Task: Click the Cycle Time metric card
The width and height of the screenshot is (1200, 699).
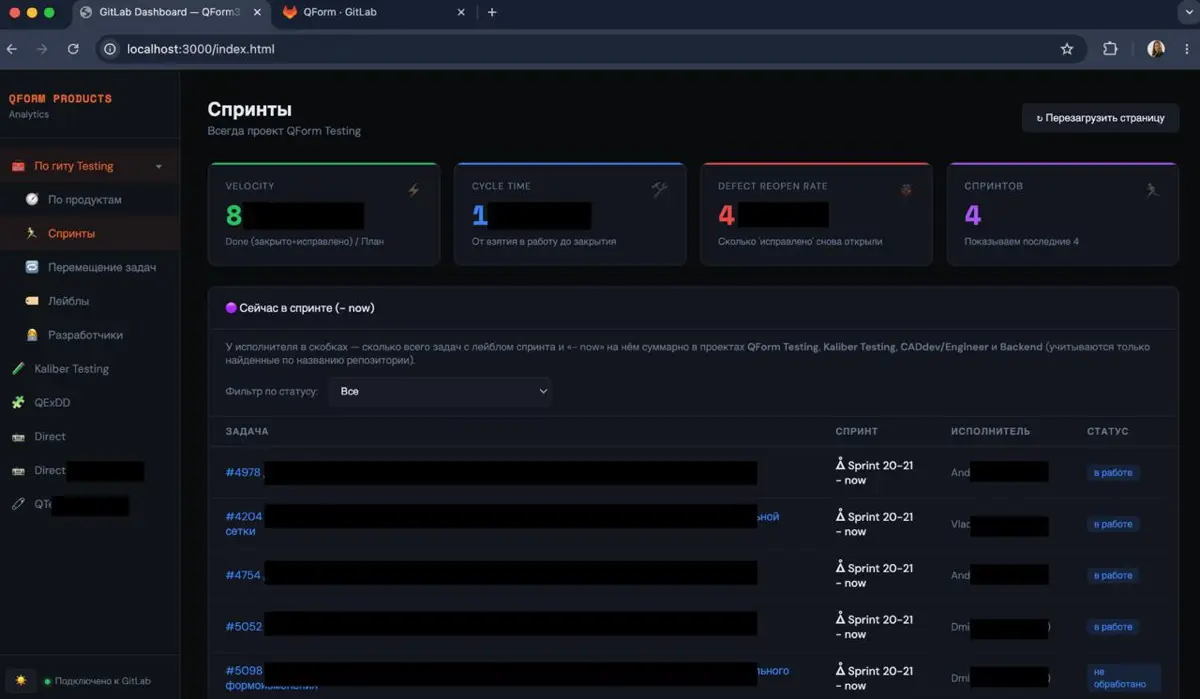Action: [570, 214]
